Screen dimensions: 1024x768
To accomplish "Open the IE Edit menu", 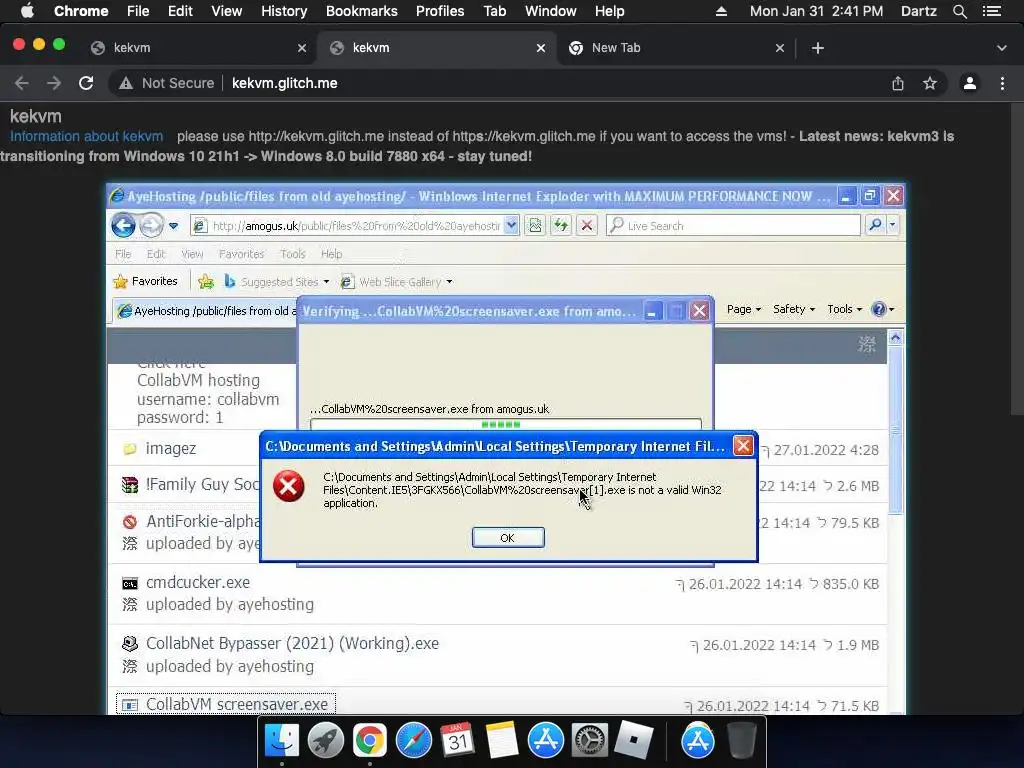I will [155, 254].
